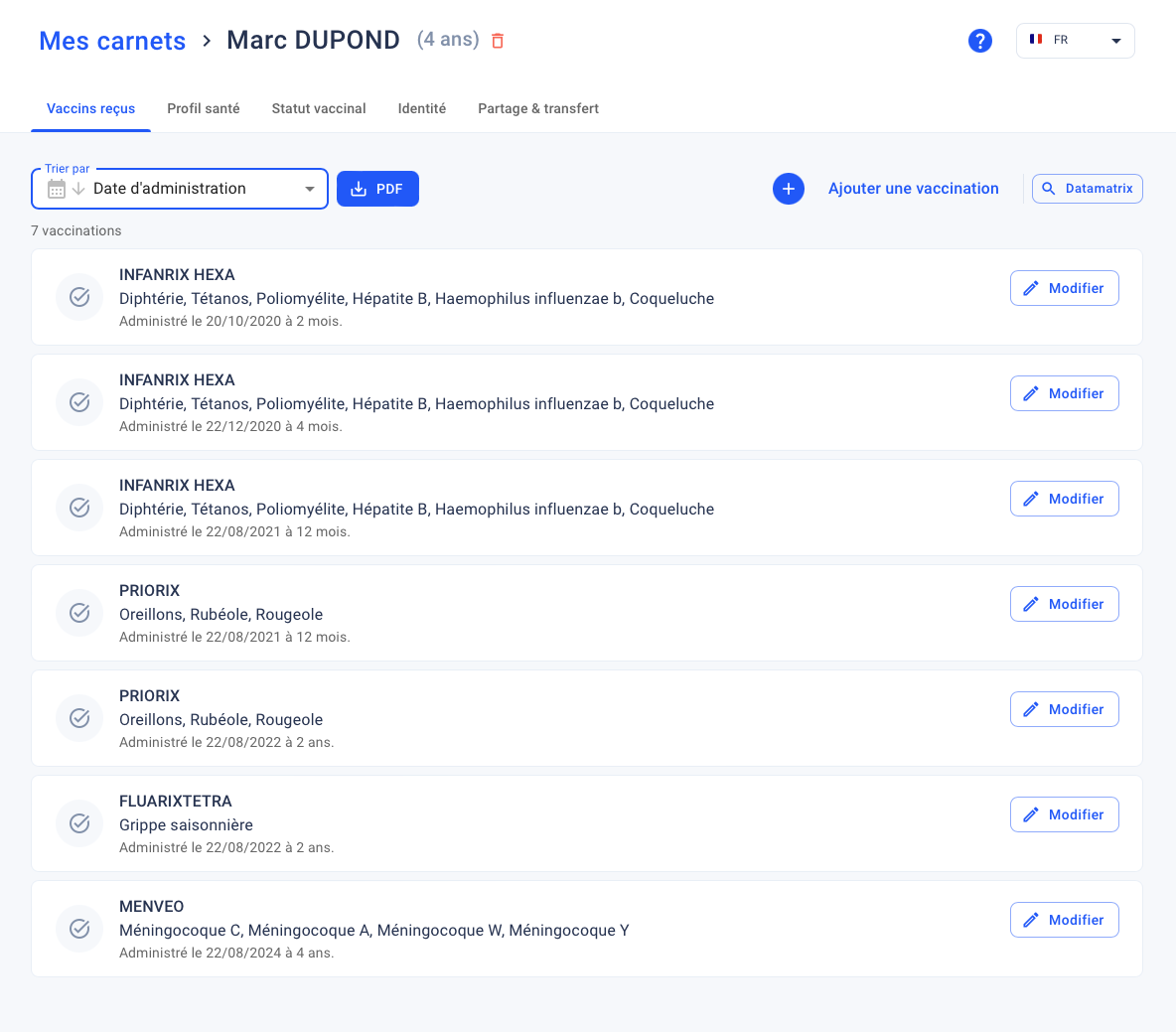Click the blue plus circle to add vaccination
The width and height of the screenshot is (1176, 1032).
point(789,189)
